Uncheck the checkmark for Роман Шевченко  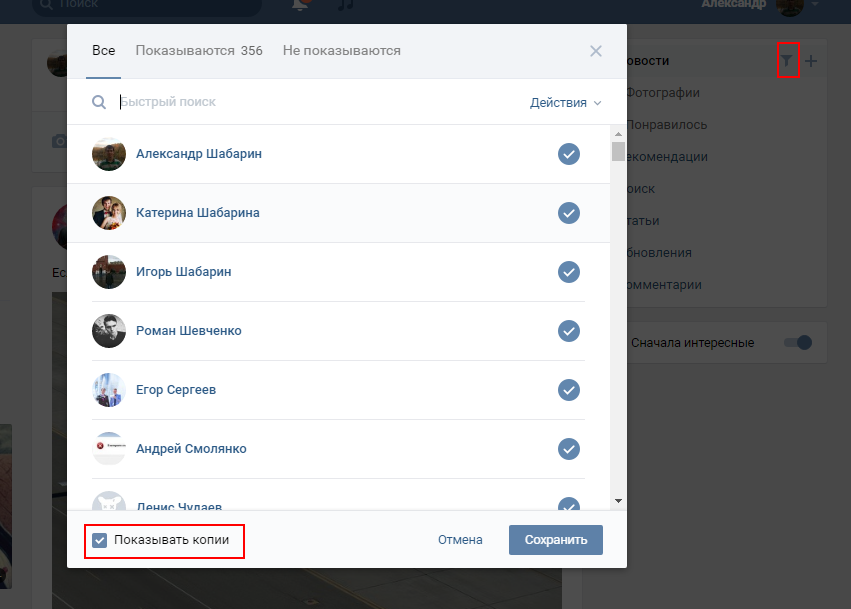[569, 330]
